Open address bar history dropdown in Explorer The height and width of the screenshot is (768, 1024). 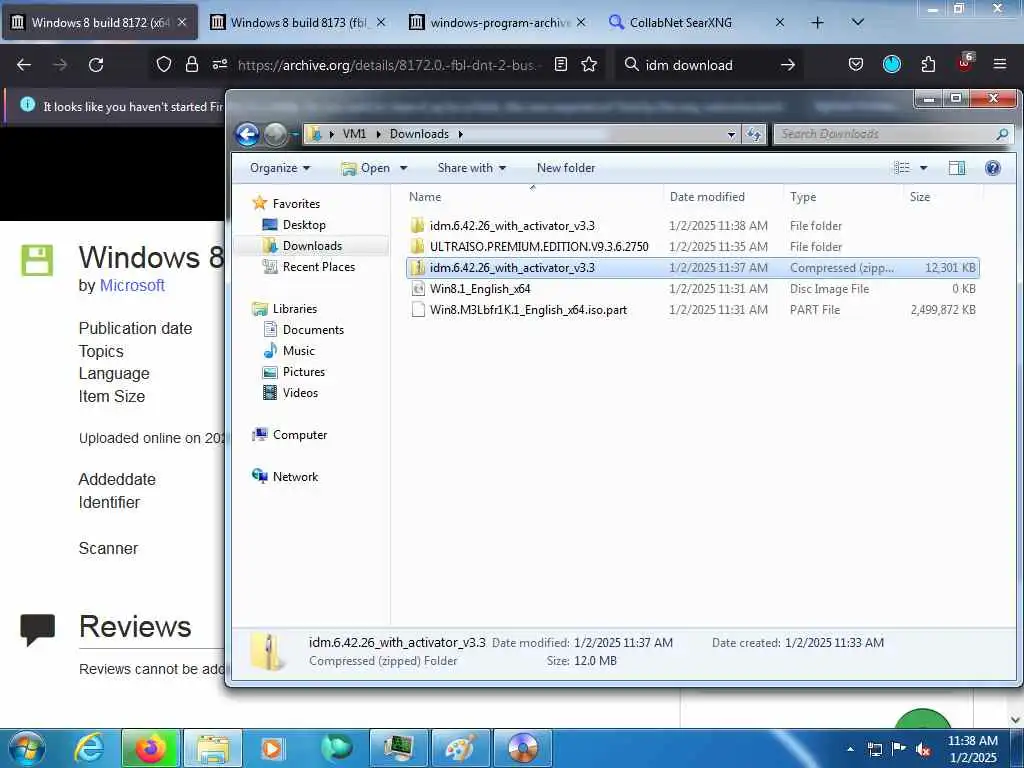point(731,135)
